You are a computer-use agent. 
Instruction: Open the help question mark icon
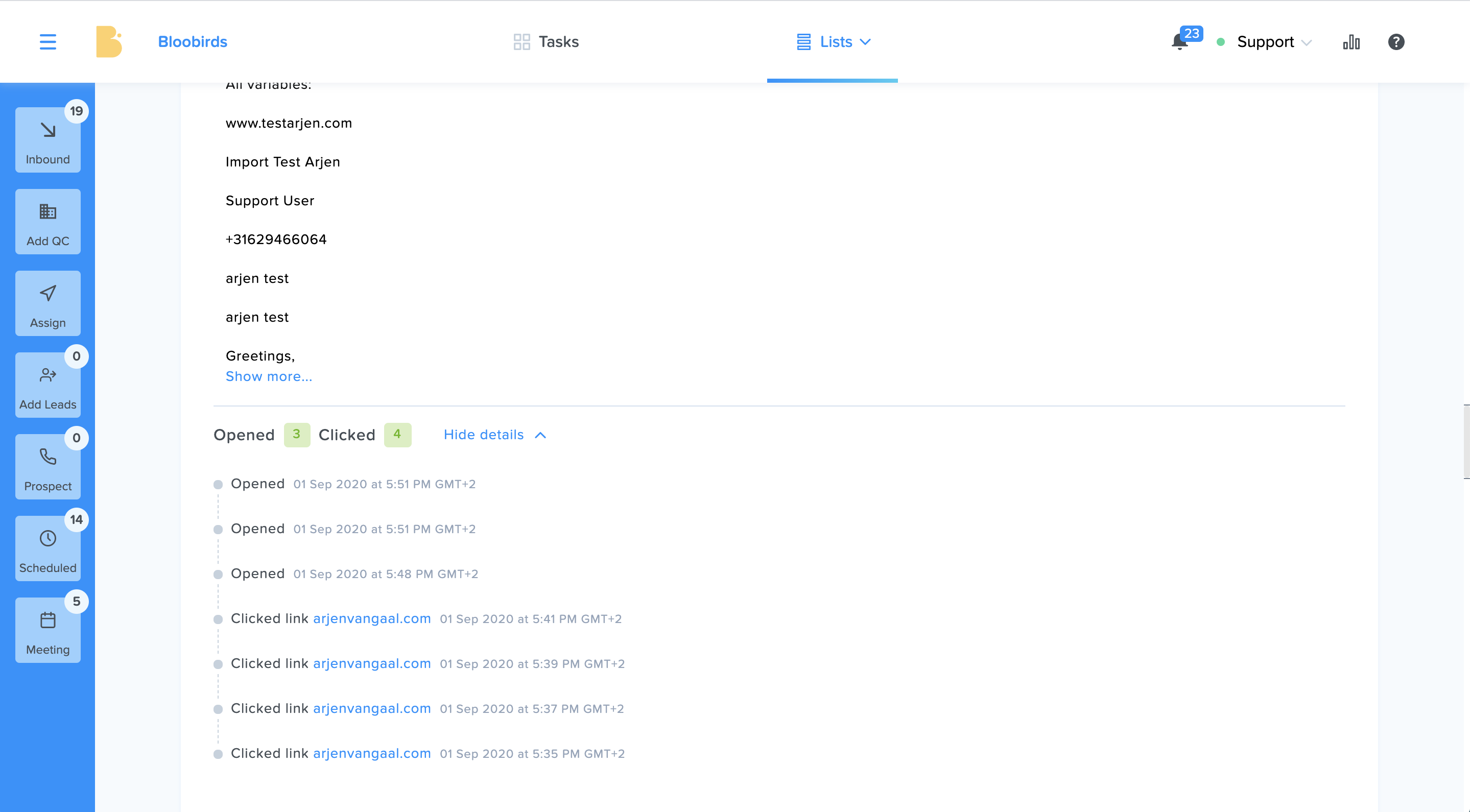(x=1396, y=42)
